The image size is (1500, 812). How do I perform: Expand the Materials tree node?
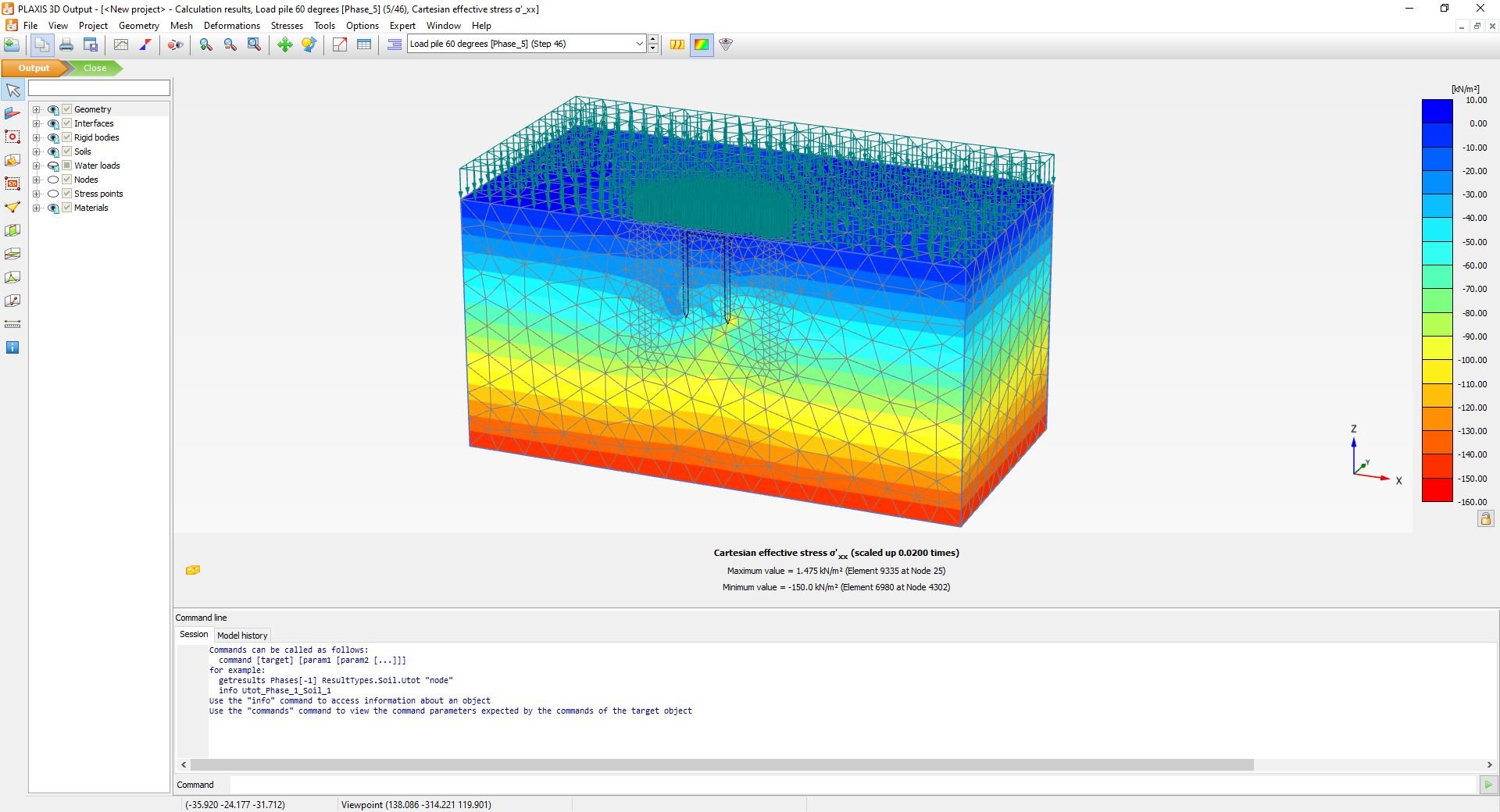point(36,208)
